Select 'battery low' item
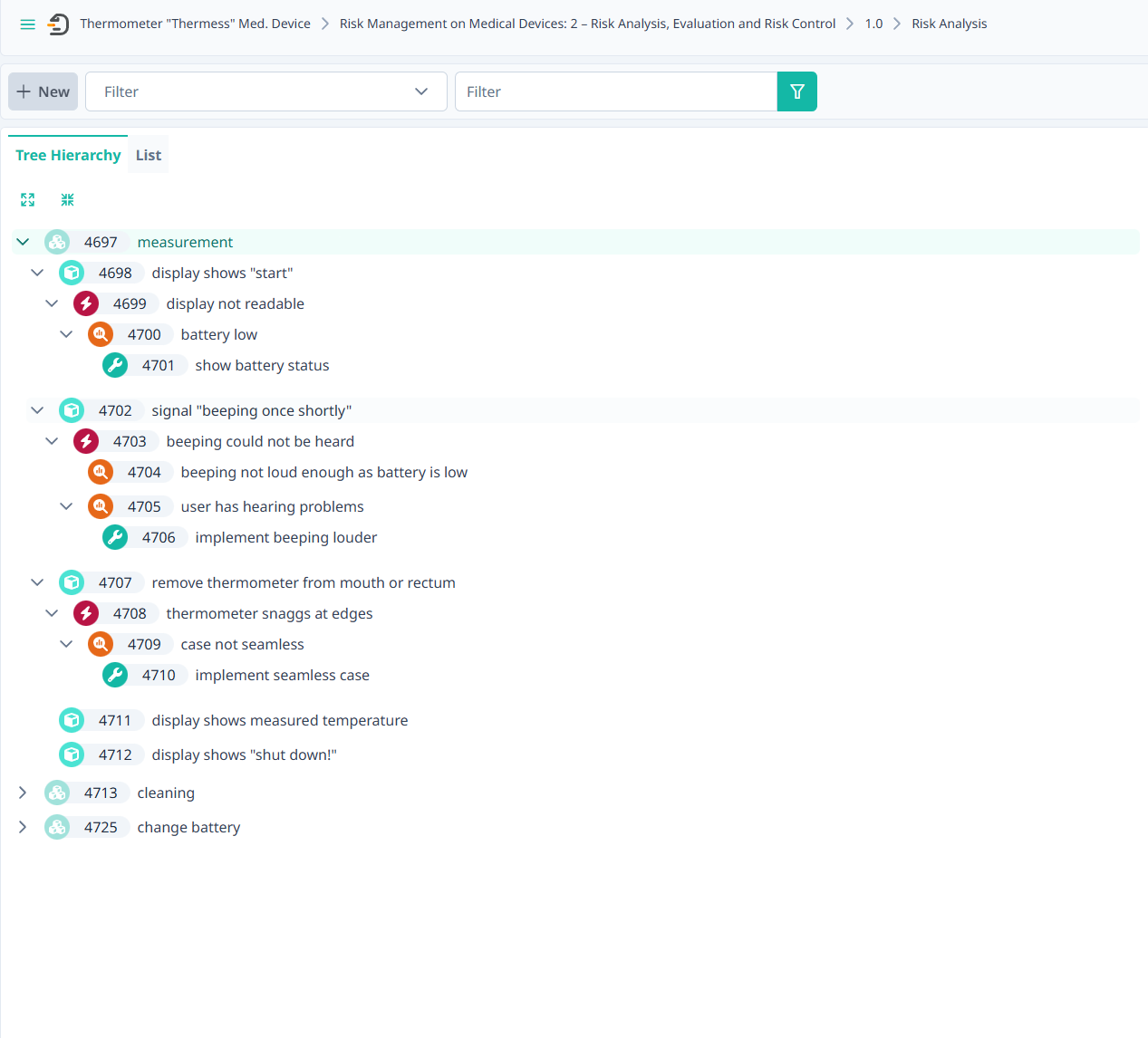Viewport: 1148px width, 1038px height. (218, 334)
